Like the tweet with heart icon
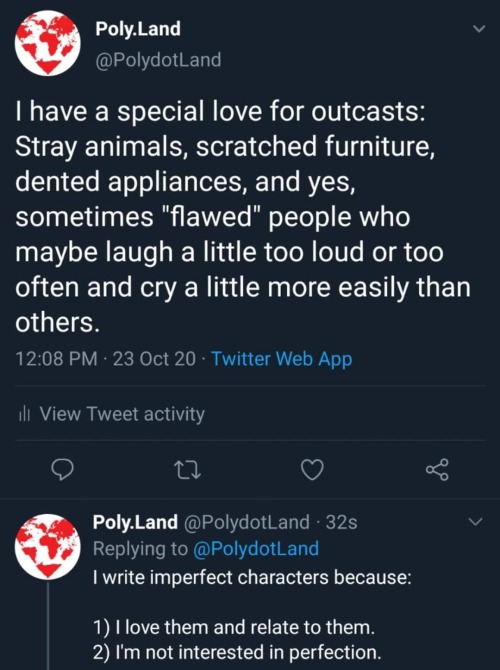500x670 pixels. point(312,470)
